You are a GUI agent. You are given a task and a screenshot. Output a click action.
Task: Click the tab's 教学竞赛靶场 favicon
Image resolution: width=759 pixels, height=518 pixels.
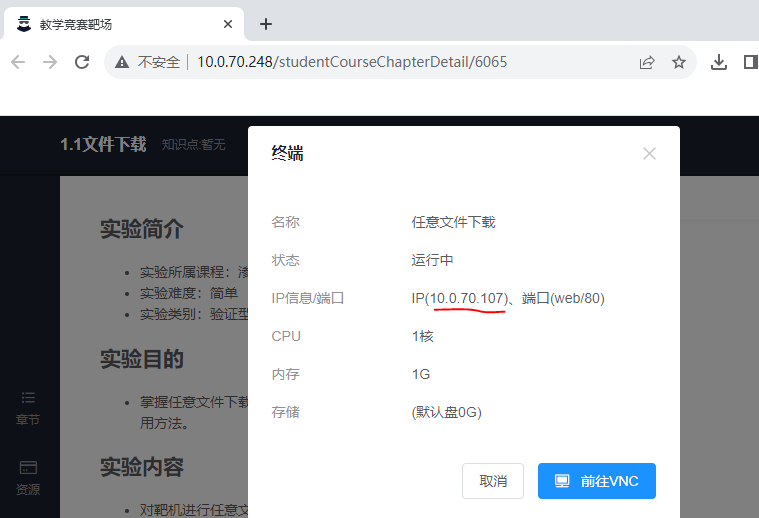coord(24,24)
